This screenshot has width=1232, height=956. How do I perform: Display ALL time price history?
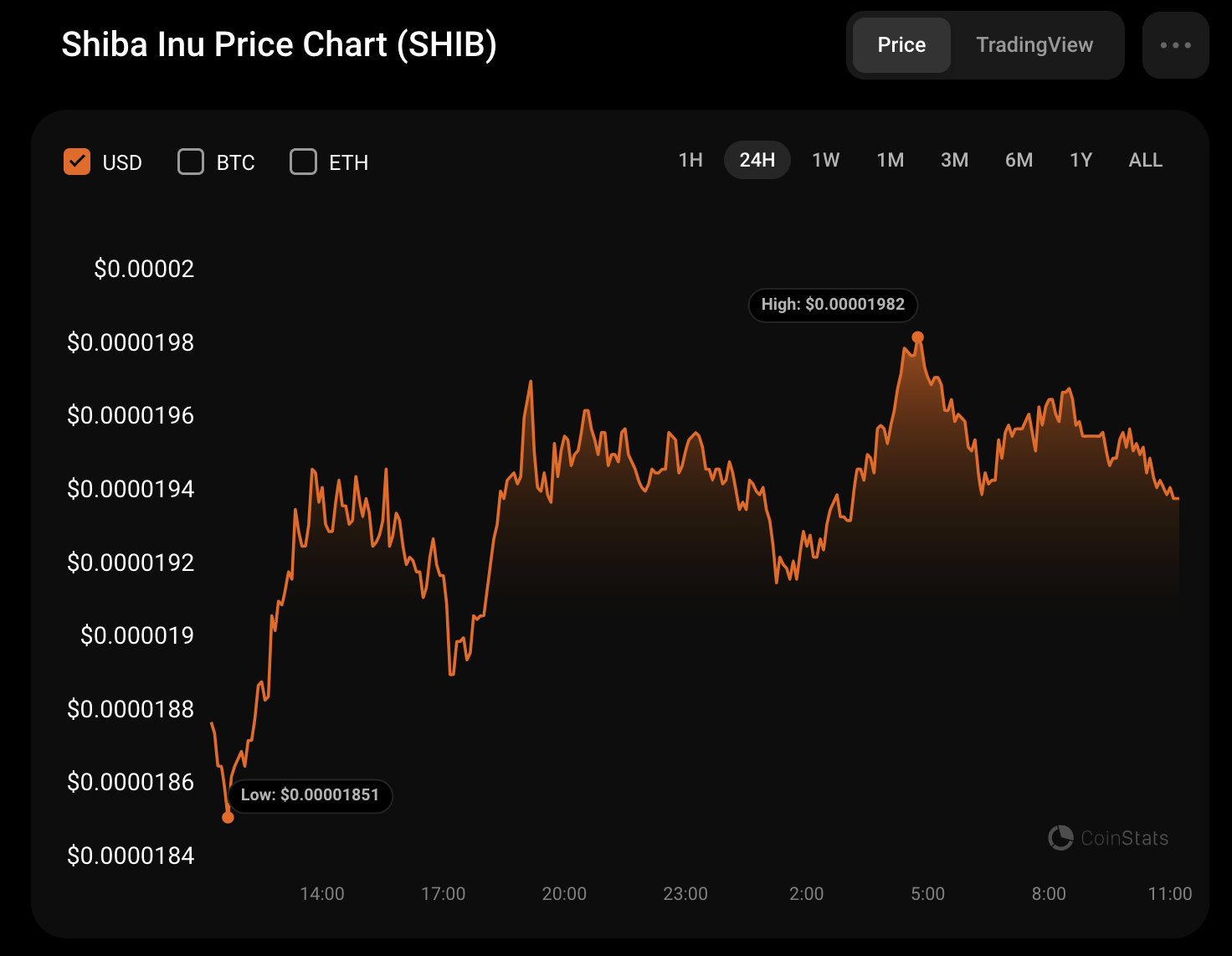click(x=1145, y=160)
